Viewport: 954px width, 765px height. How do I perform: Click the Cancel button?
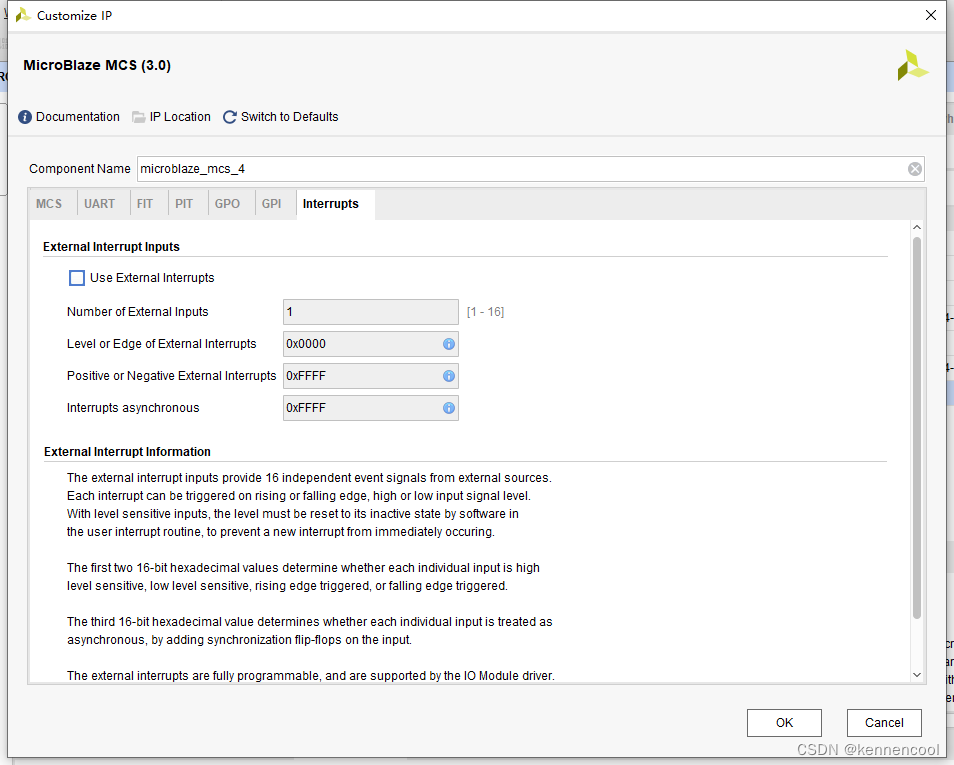[884, 722]
